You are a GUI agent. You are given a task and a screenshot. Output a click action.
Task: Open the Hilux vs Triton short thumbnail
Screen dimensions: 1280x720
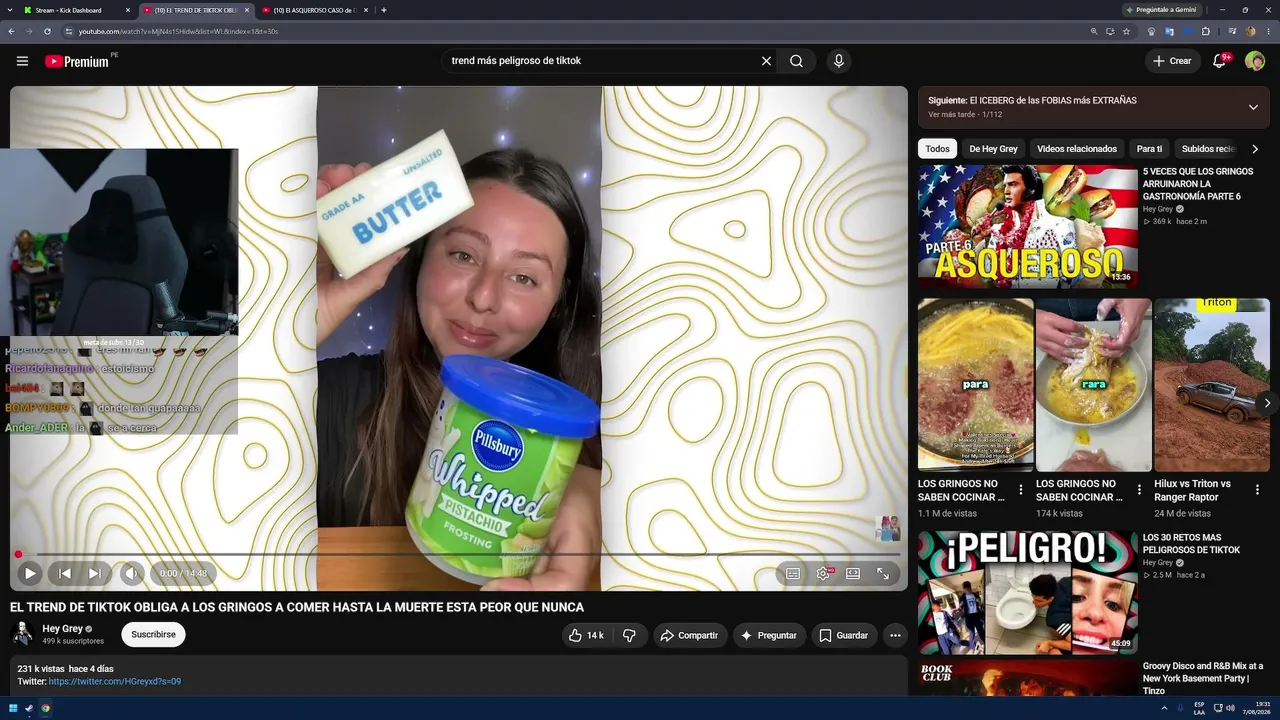tap(1212, 385)
